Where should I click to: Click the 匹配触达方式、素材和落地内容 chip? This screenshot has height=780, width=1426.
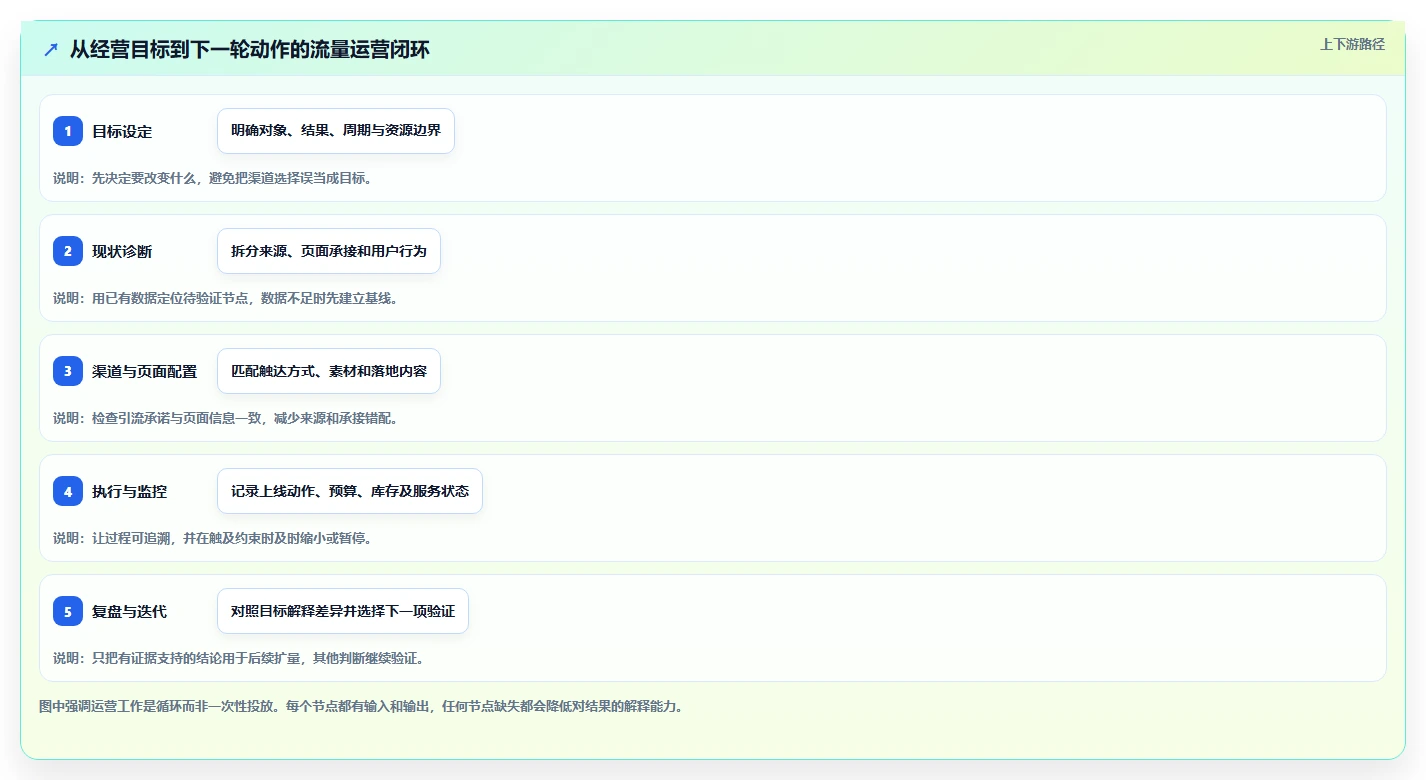tap(329, 371)
